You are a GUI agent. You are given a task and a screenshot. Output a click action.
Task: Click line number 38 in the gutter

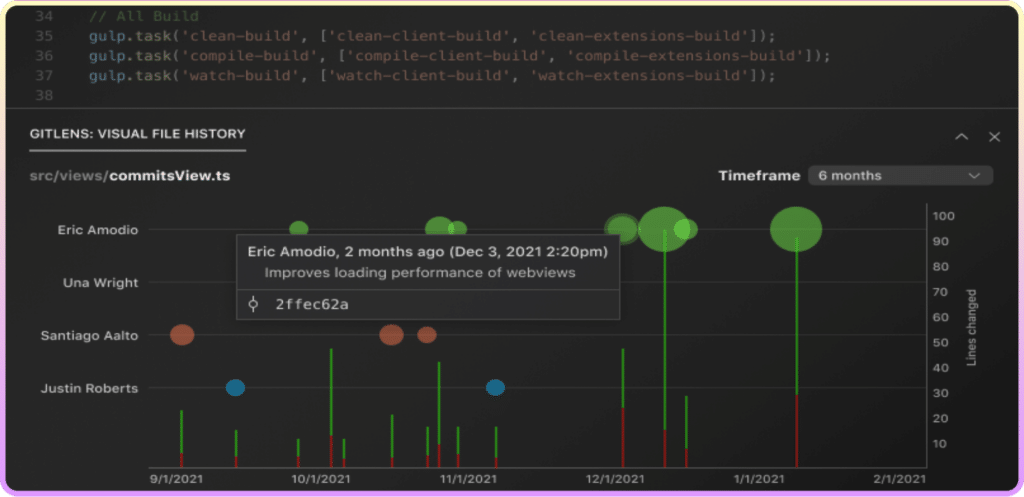pyautogui.click(x=43, y=97)
